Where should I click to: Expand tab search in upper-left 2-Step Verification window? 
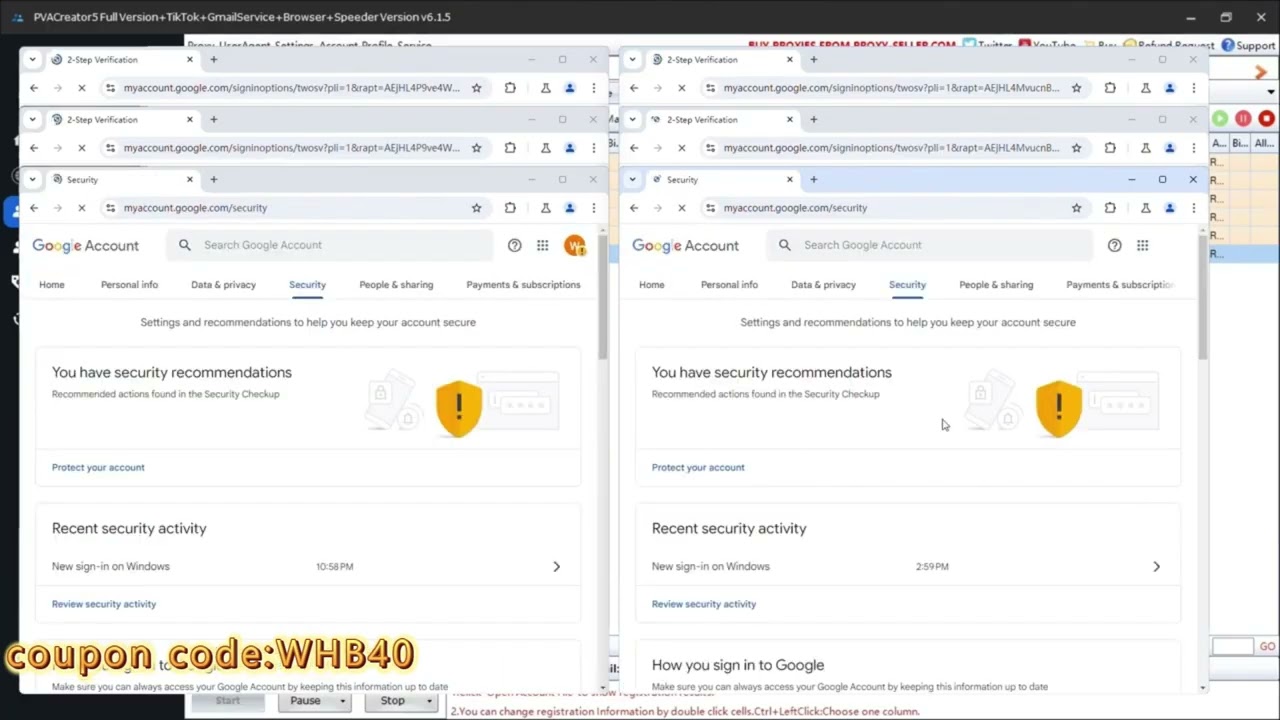(x=32, y=60)
